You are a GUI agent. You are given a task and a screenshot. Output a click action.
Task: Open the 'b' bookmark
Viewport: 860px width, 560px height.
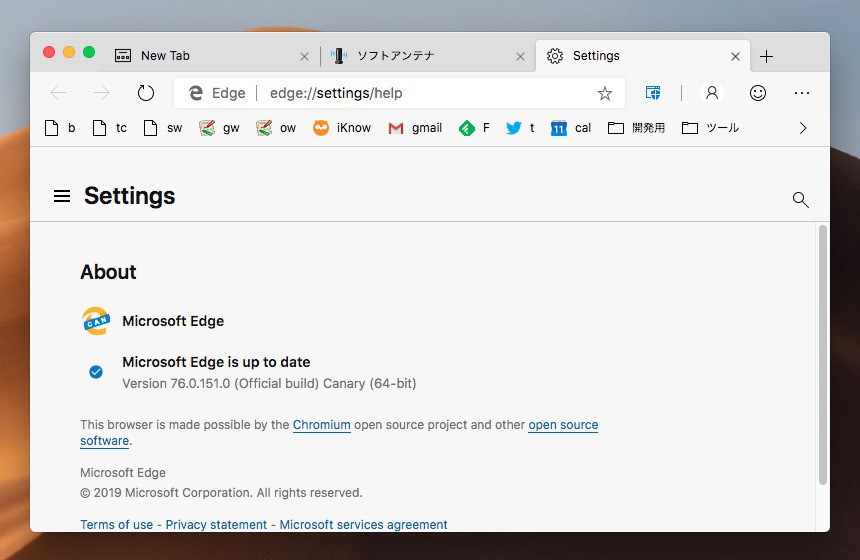pyautogui.click(x=60, y=128)
